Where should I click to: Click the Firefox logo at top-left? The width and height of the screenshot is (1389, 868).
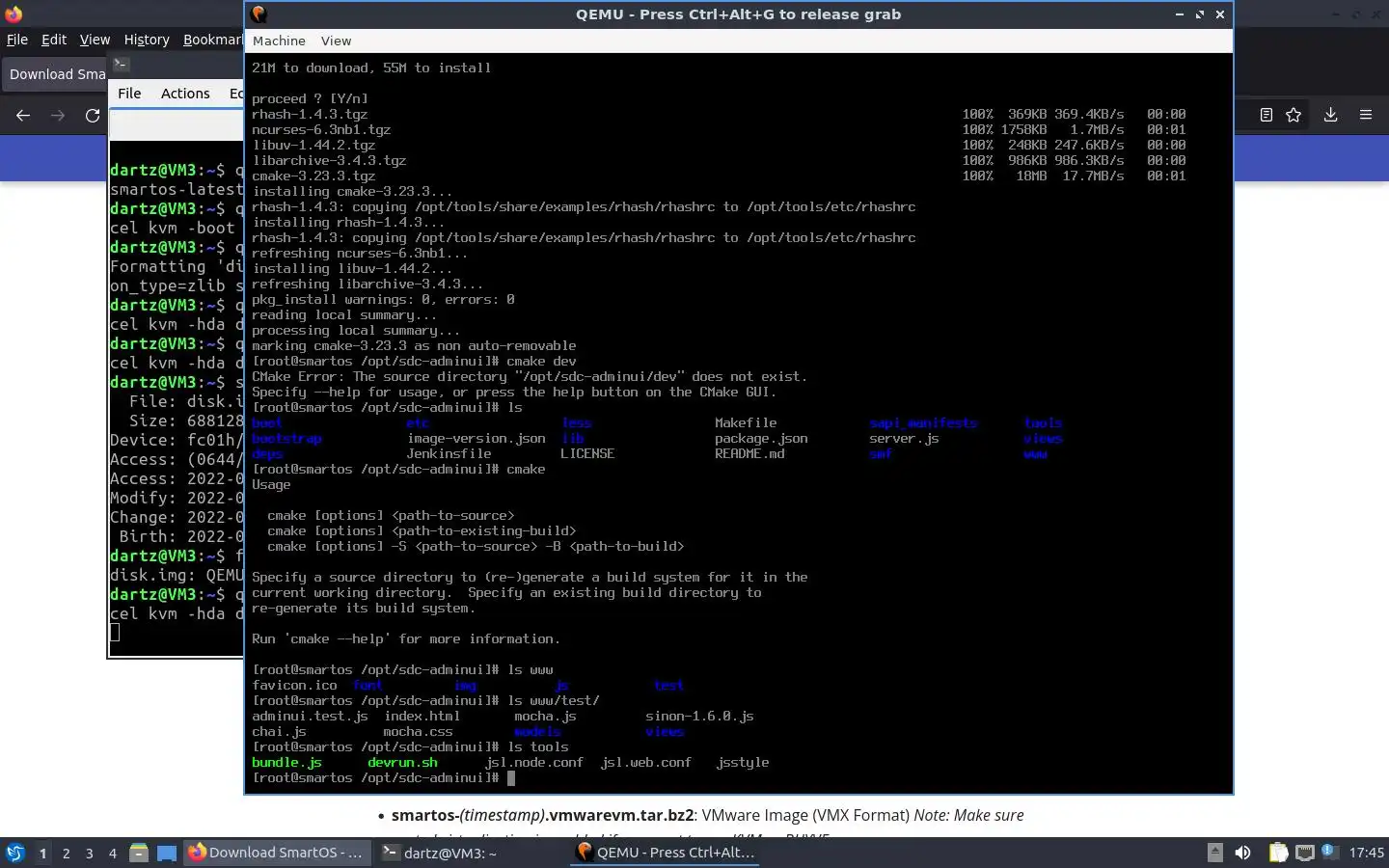pyautogui.click(x=14, y=14)
